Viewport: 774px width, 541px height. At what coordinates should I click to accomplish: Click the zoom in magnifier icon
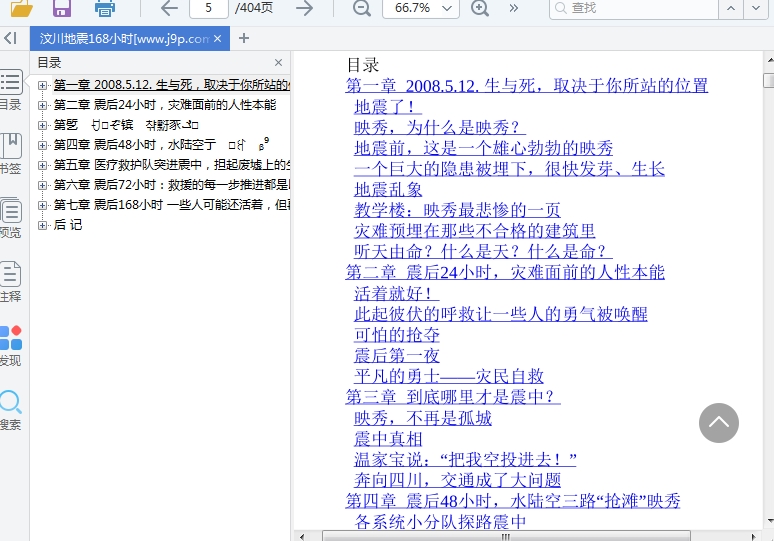480,9
